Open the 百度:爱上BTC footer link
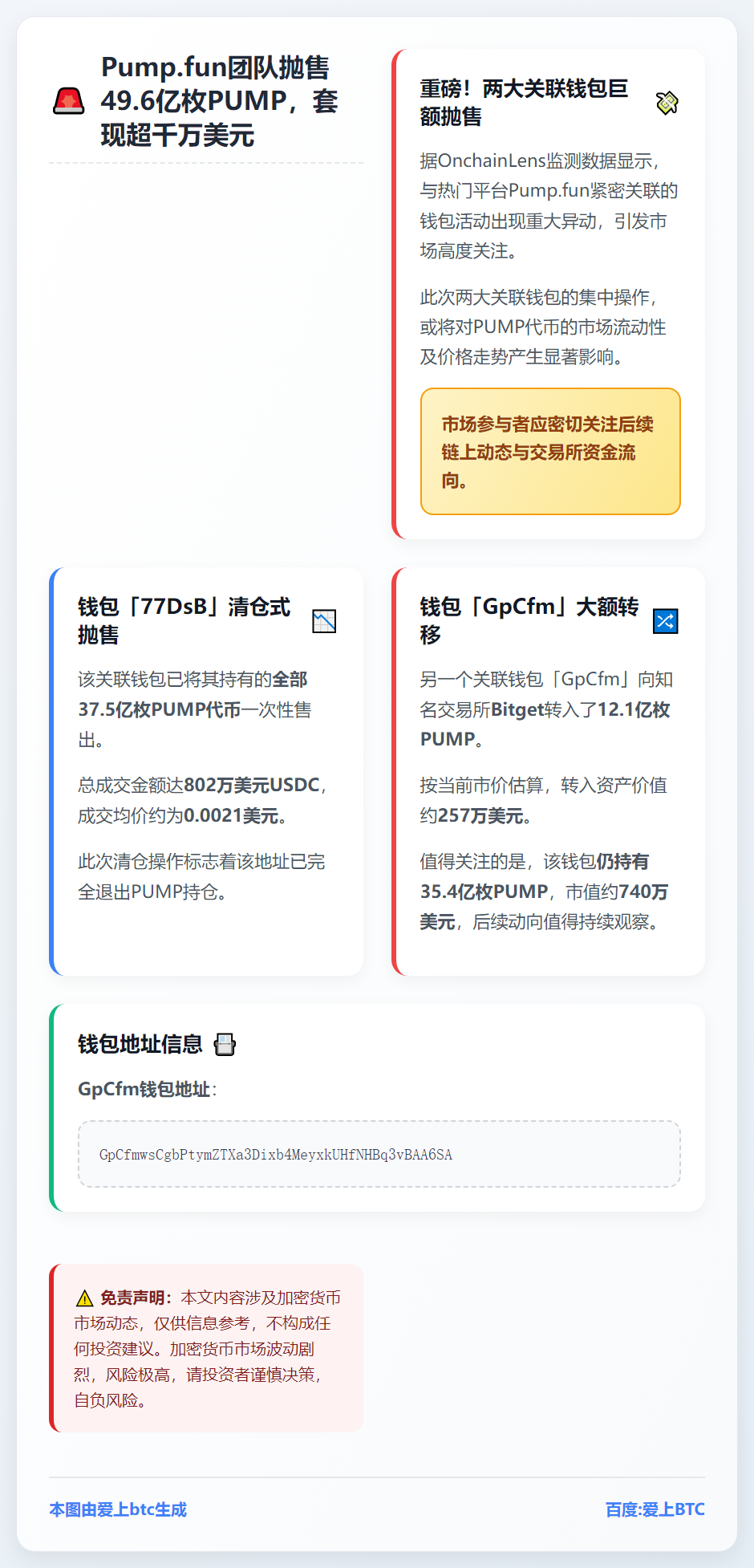754x1568 pixels. click(x=655, y=1509)
